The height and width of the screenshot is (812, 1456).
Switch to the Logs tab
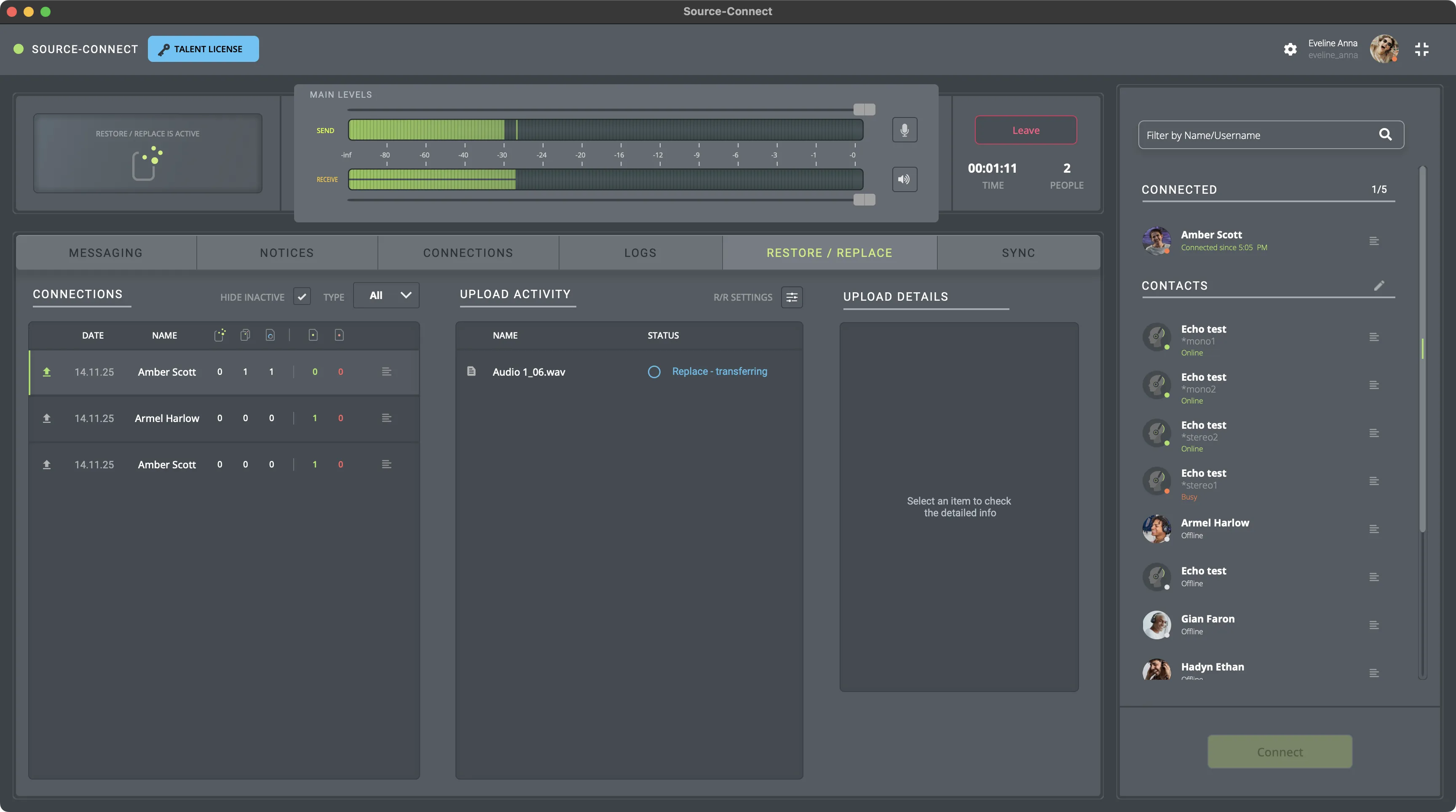coord(640,253)
